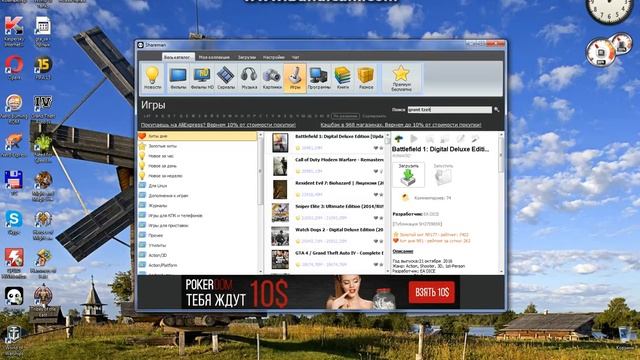Open Skype desktop shortcut
The width and height of the screenshot is (640, 360).
pyautogui.click(x=14, y=223)
